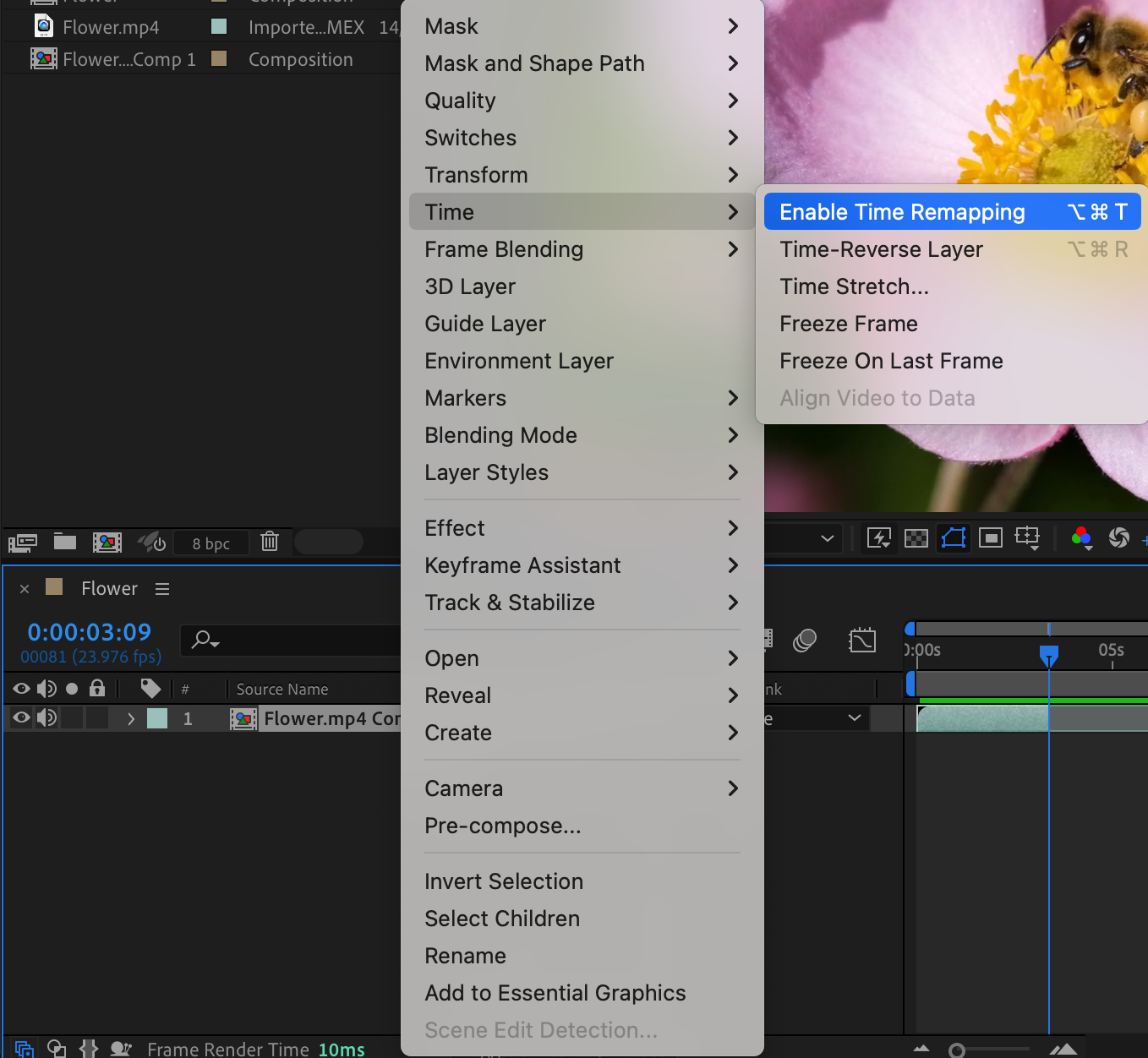Toggle the transparency grid in viewer
Screen dimensions: 1148x1058
click(x=916, y=538)
